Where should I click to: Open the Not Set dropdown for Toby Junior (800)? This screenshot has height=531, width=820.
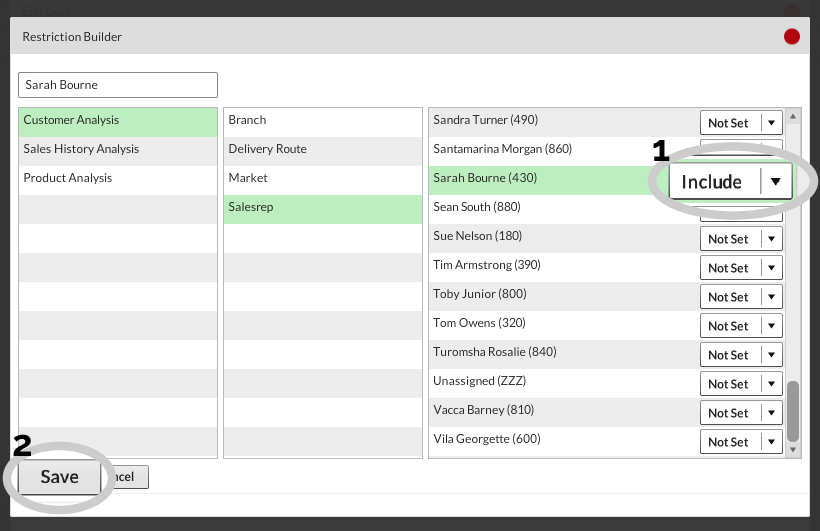(741, 297)
